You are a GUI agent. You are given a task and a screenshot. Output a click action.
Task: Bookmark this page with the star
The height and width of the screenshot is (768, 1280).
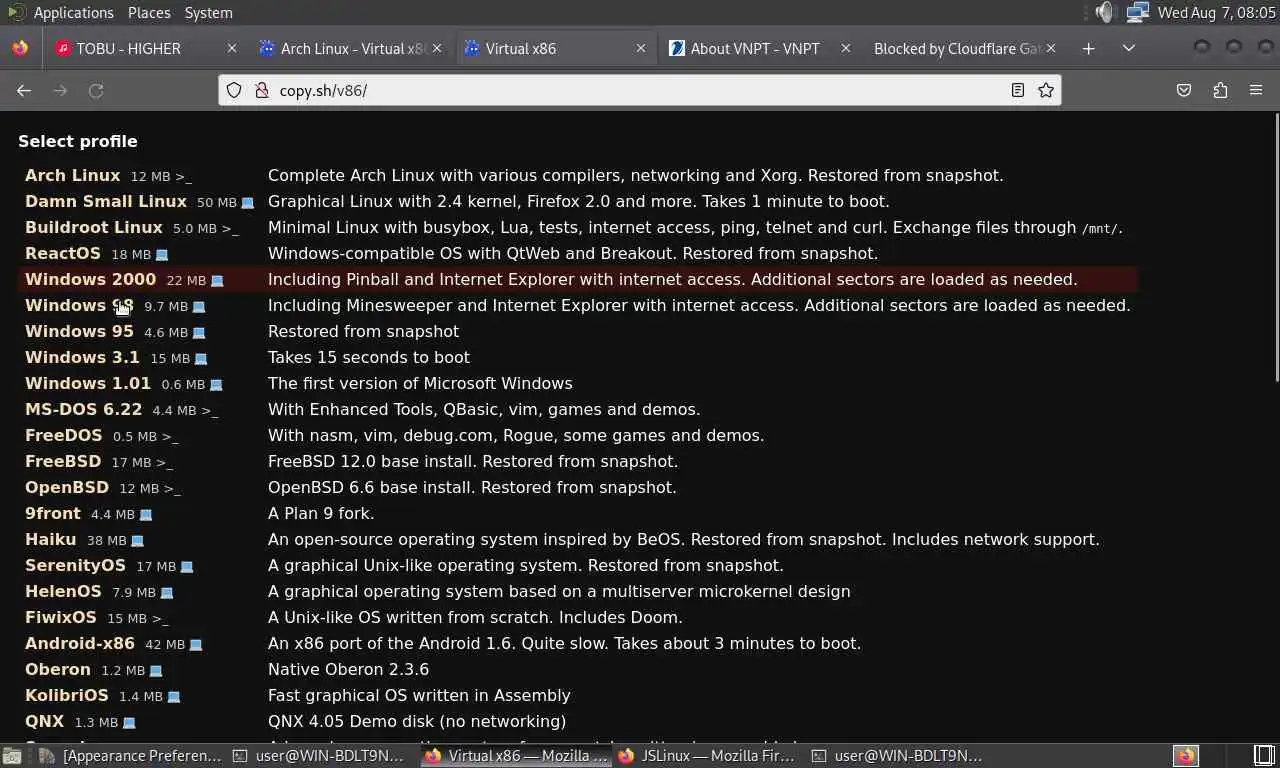pos(1046,90)
